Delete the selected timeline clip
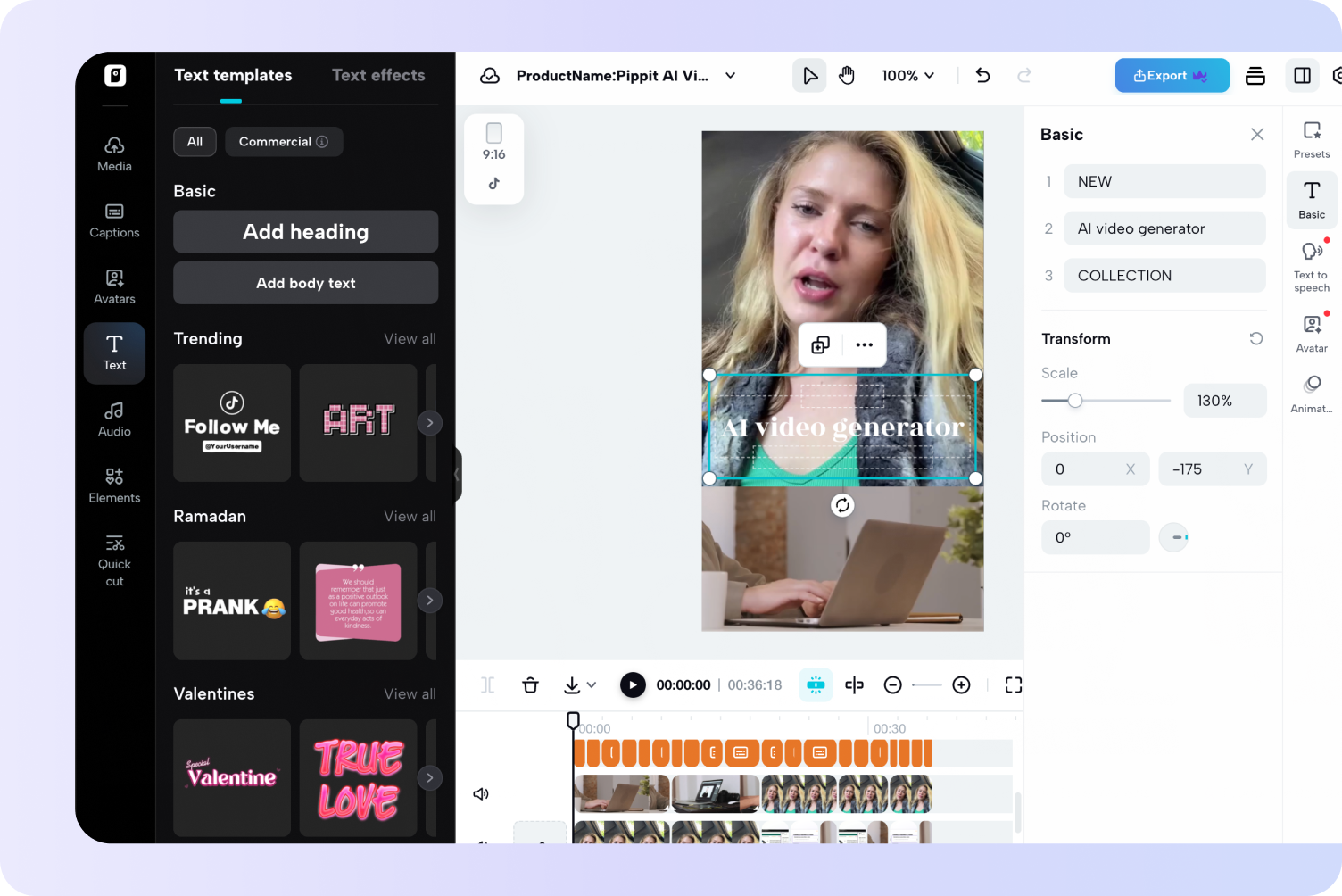Image resolution: width=1342 pixels, height=896 pixels. [530, 684]
